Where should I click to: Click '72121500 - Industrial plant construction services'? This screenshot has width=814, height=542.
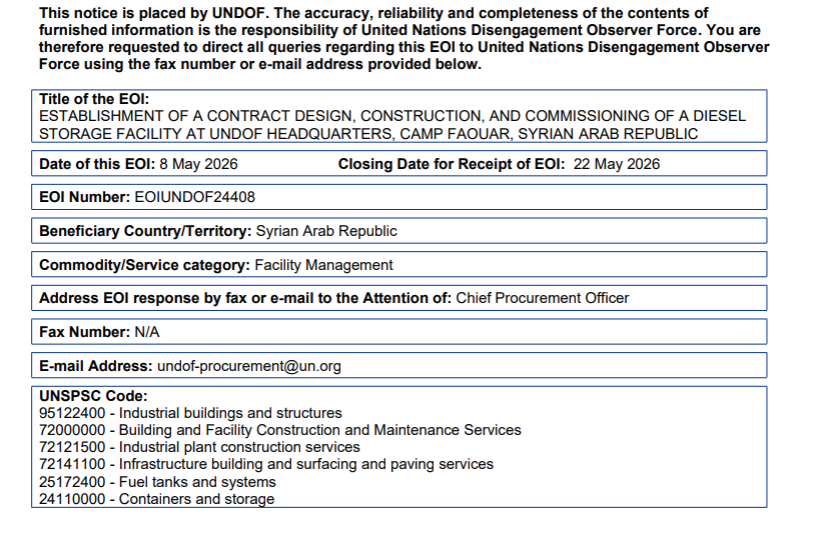click(199, 447)
